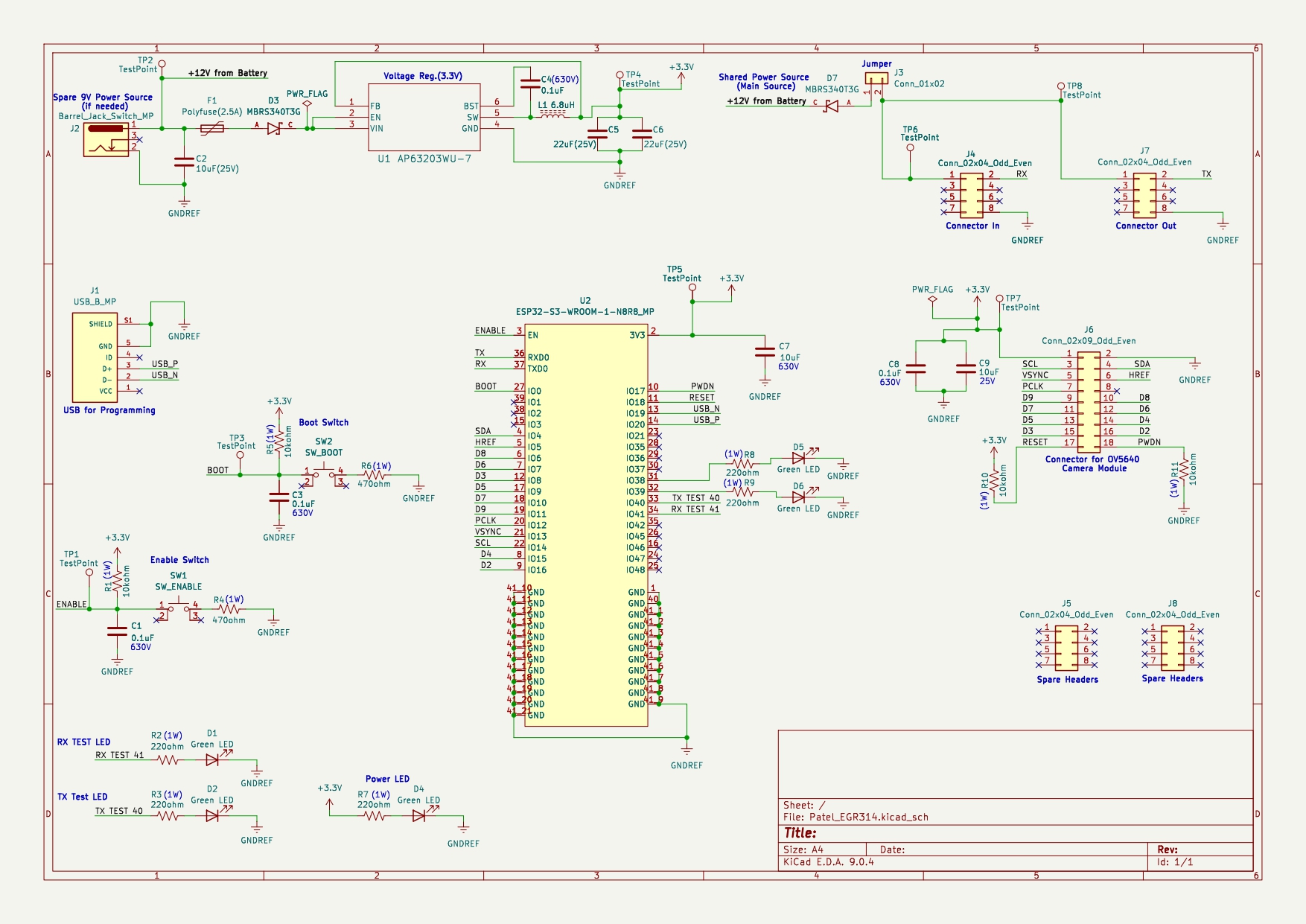Image resolution: width=1306 pixels, height=924 pixels.
Task: Select the F1 polyfuse symbol
Action: tap(212, 129)
